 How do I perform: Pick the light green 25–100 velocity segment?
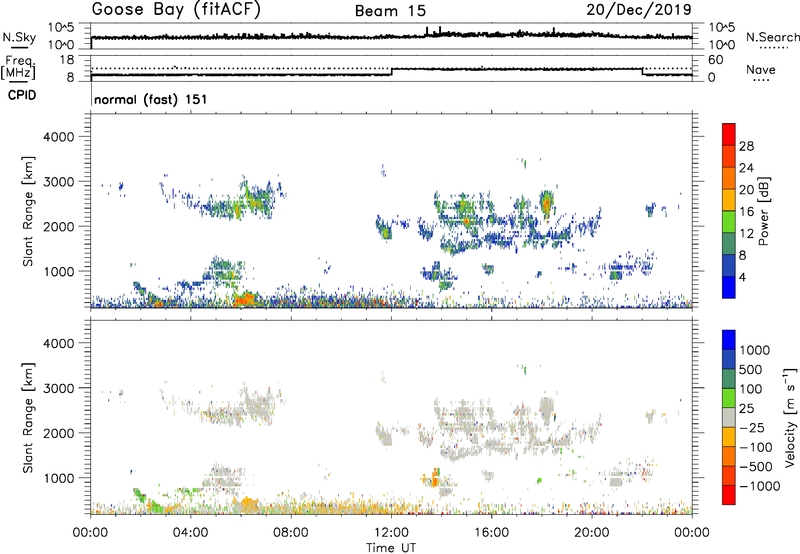point(729,398)
